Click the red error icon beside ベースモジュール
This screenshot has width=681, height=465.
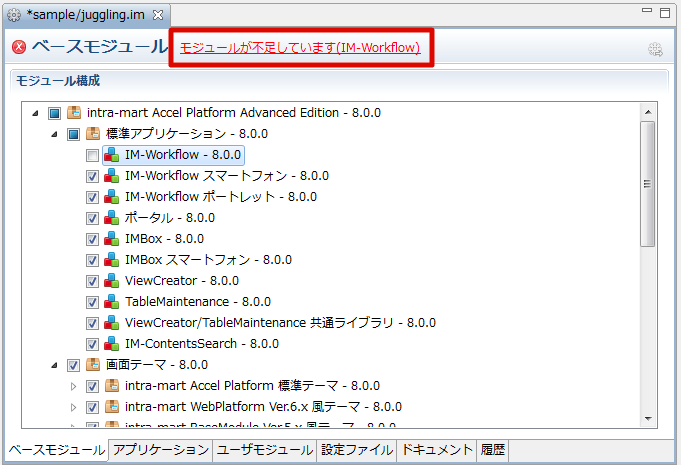pyautogui.click(x=19, y=47)
